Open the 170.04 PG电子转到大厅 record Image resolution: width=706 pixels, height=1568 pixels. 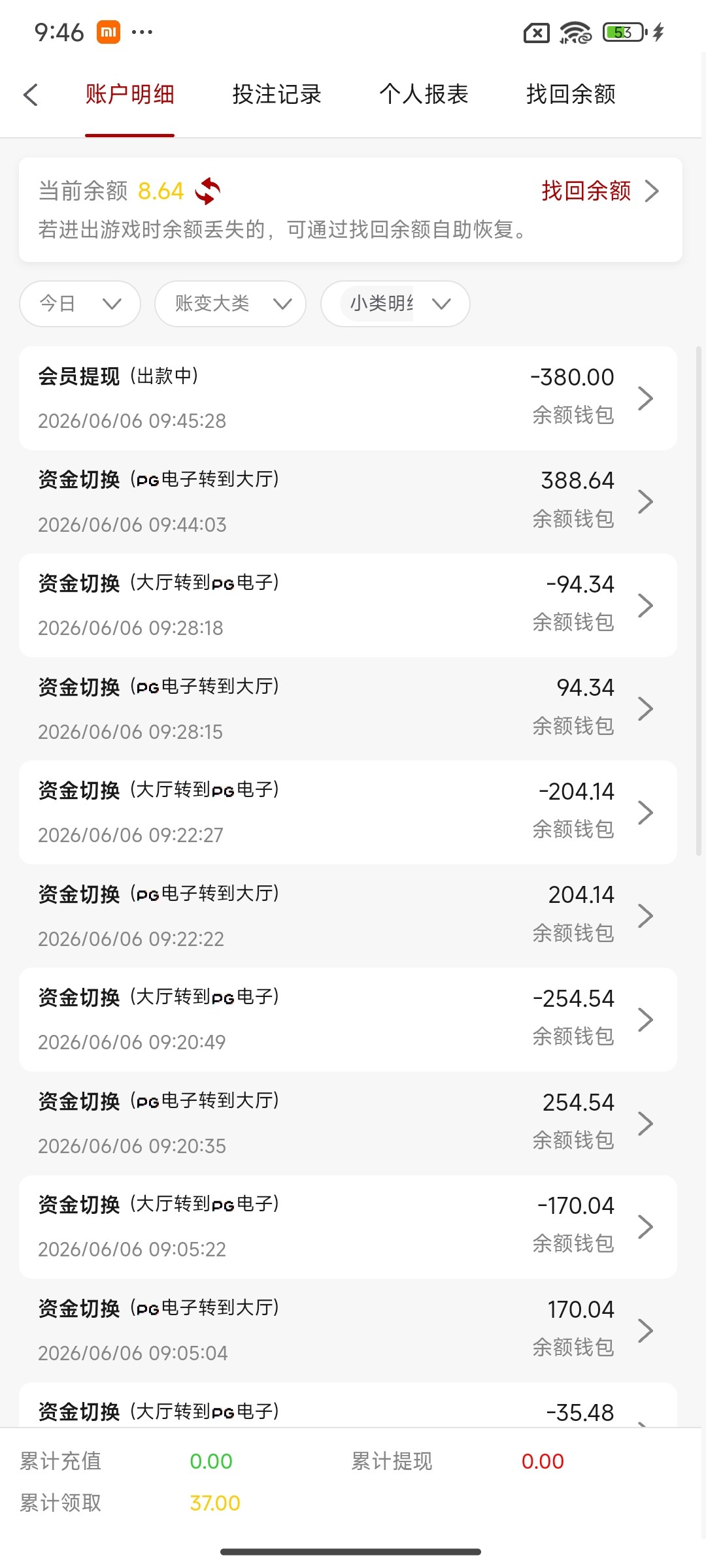[348, 1330]
